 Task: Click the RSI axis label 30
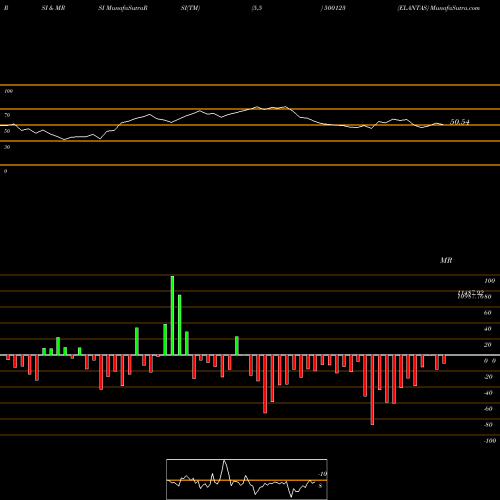[7, 147]
